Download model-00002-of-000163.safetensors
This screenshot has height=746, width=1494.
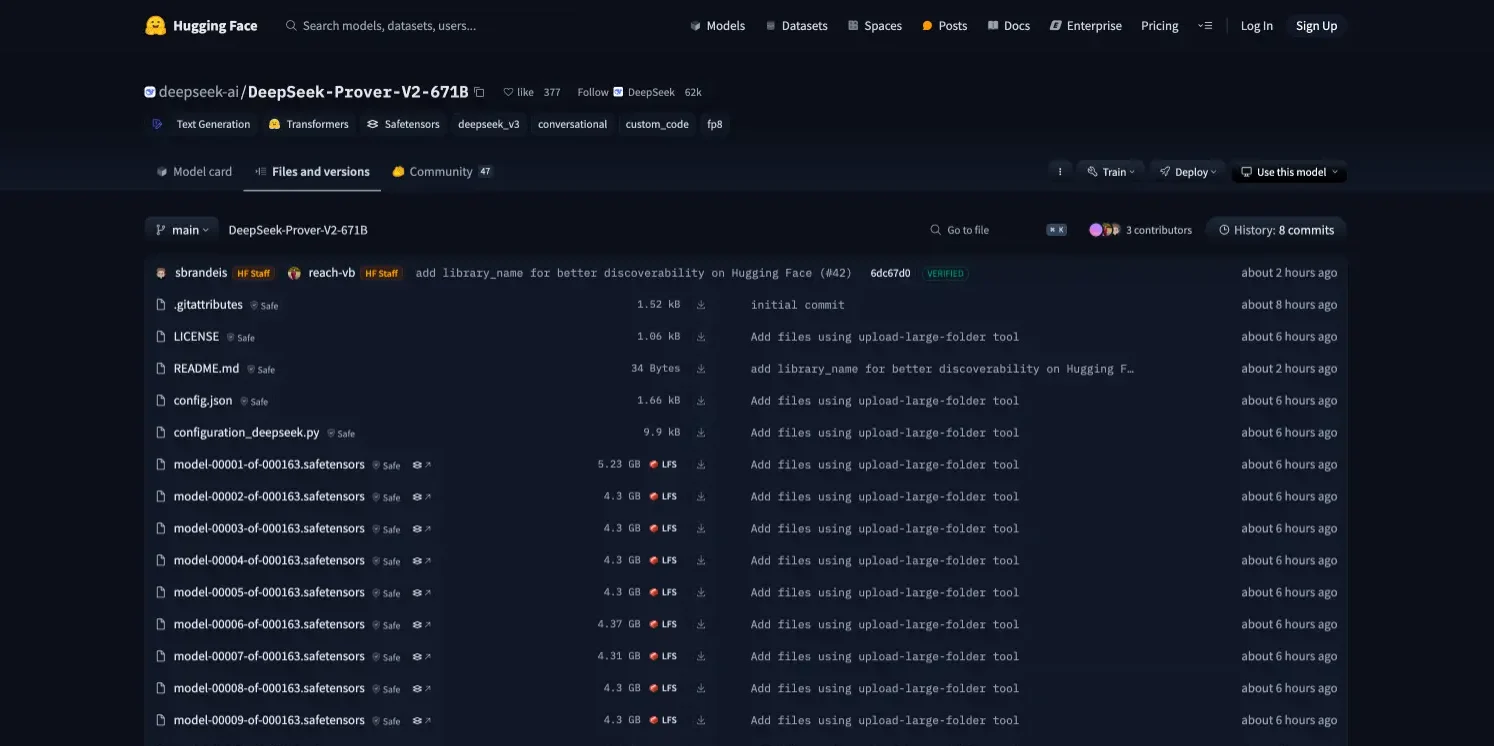[701, 497]
